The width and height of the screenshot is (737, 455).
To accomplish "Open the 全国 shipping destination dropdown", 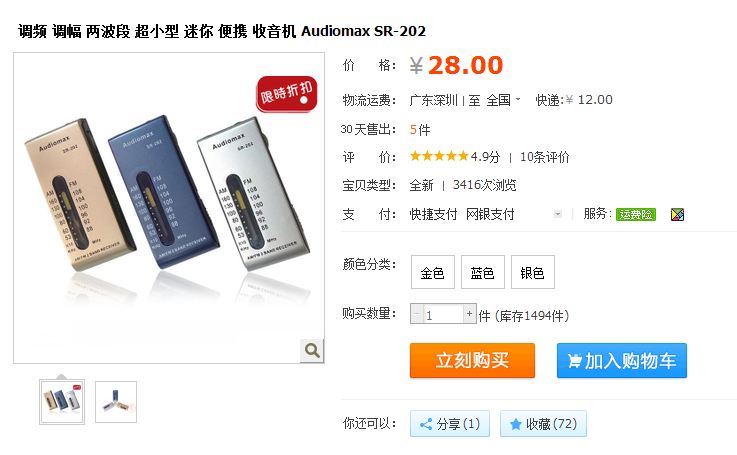I will [503, 100].
